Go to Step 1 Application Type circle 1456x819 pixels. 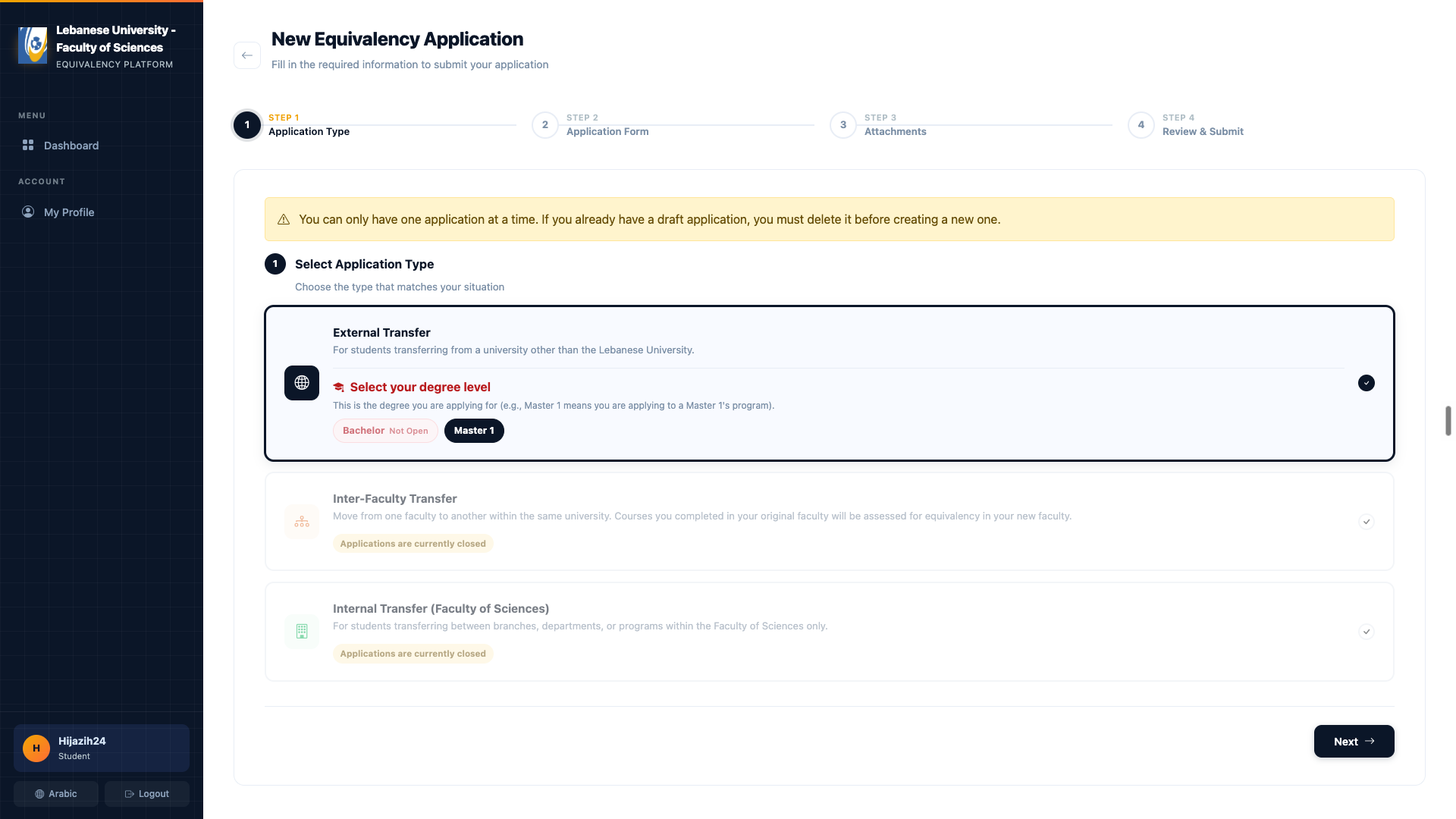point(247,125)
